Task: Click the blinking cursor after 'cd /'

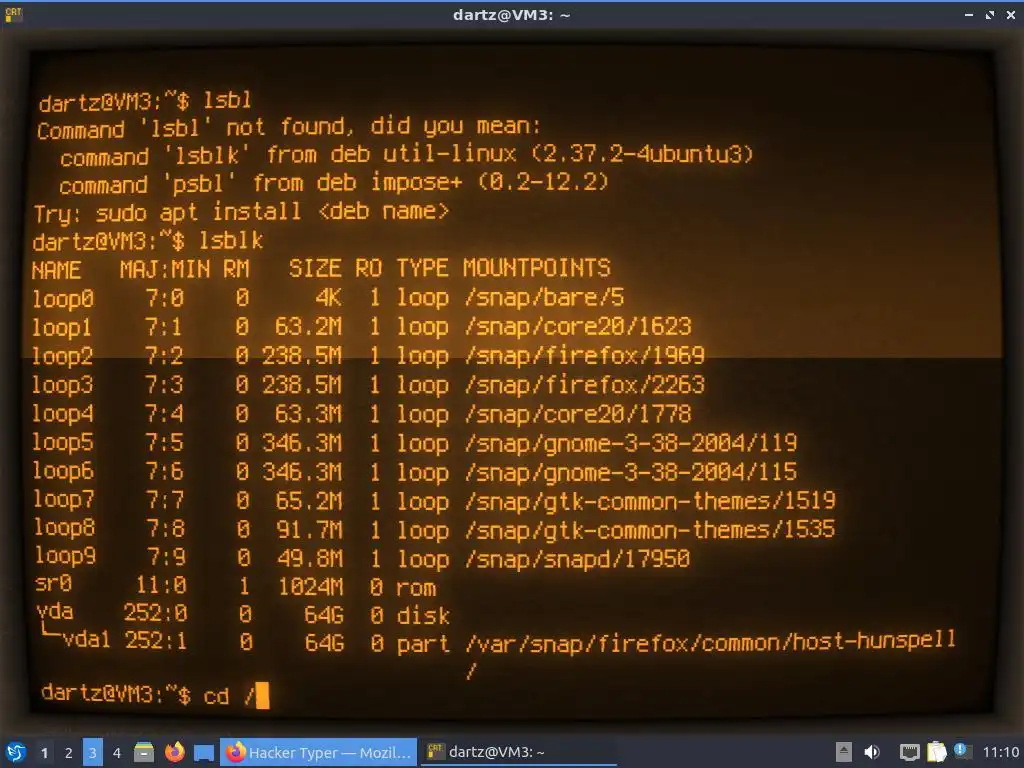Action: pyautogui.click(x=263, y=696)
